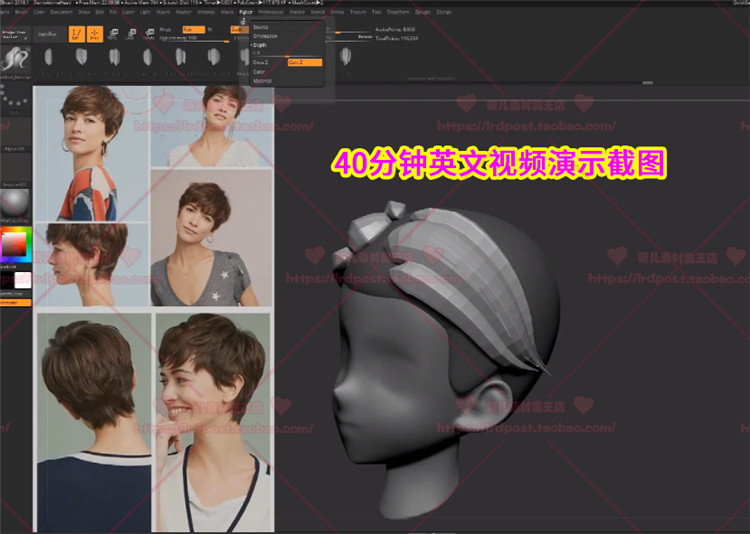The height and width of the screenshot is (534, 750).
Task: Toggle the Zadd button
Action: click(x=238, y=30)
